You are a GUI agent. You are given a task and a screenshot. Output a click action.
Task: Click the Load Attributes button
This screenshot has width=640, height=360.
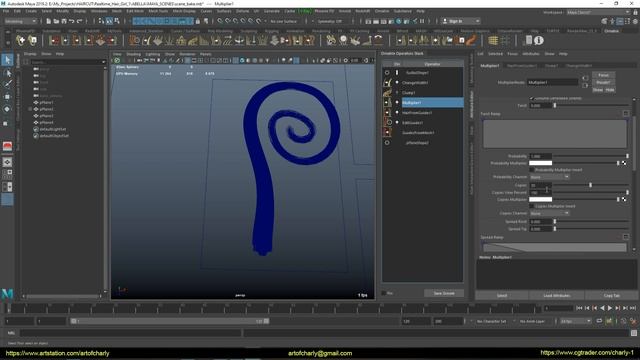pyautogui.click(x=557, y=296)
